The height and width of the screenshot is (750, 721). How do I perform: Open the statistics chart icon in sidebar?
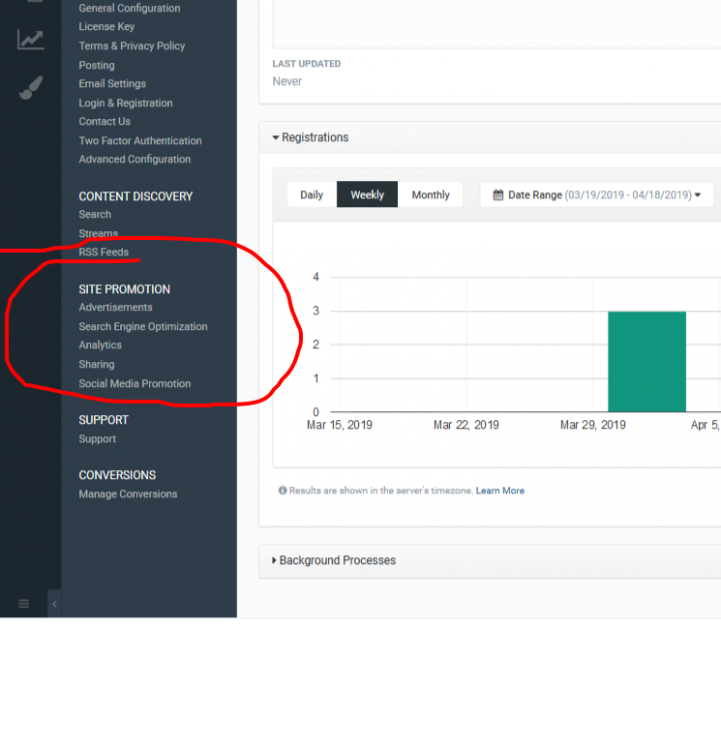click(31, 40)
